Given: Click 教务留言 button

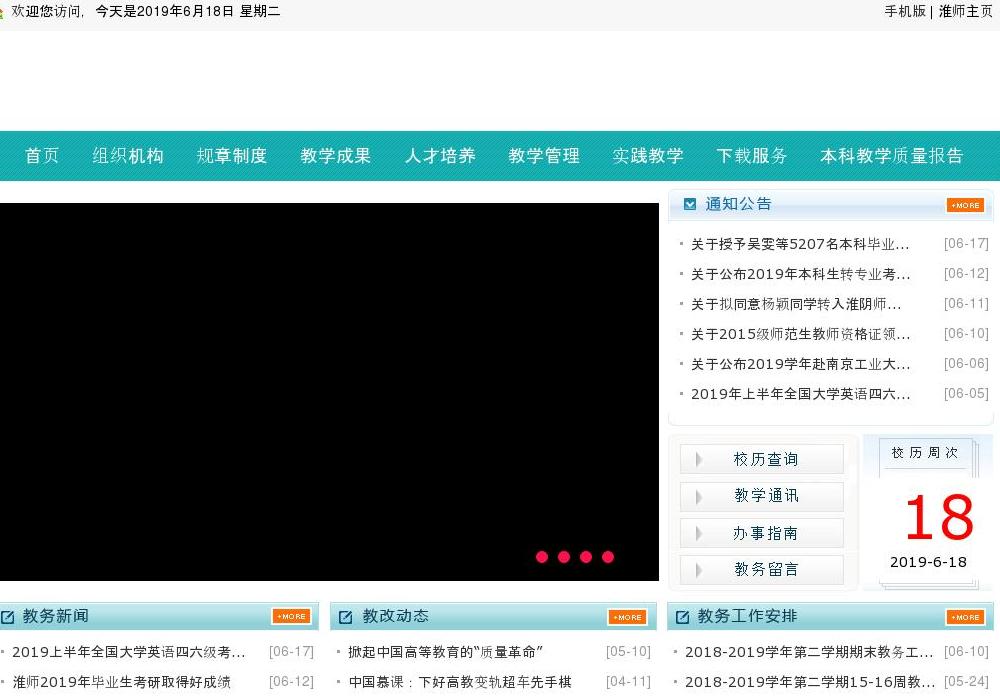Looking at the screenshot, I should (x=762, y=569).
